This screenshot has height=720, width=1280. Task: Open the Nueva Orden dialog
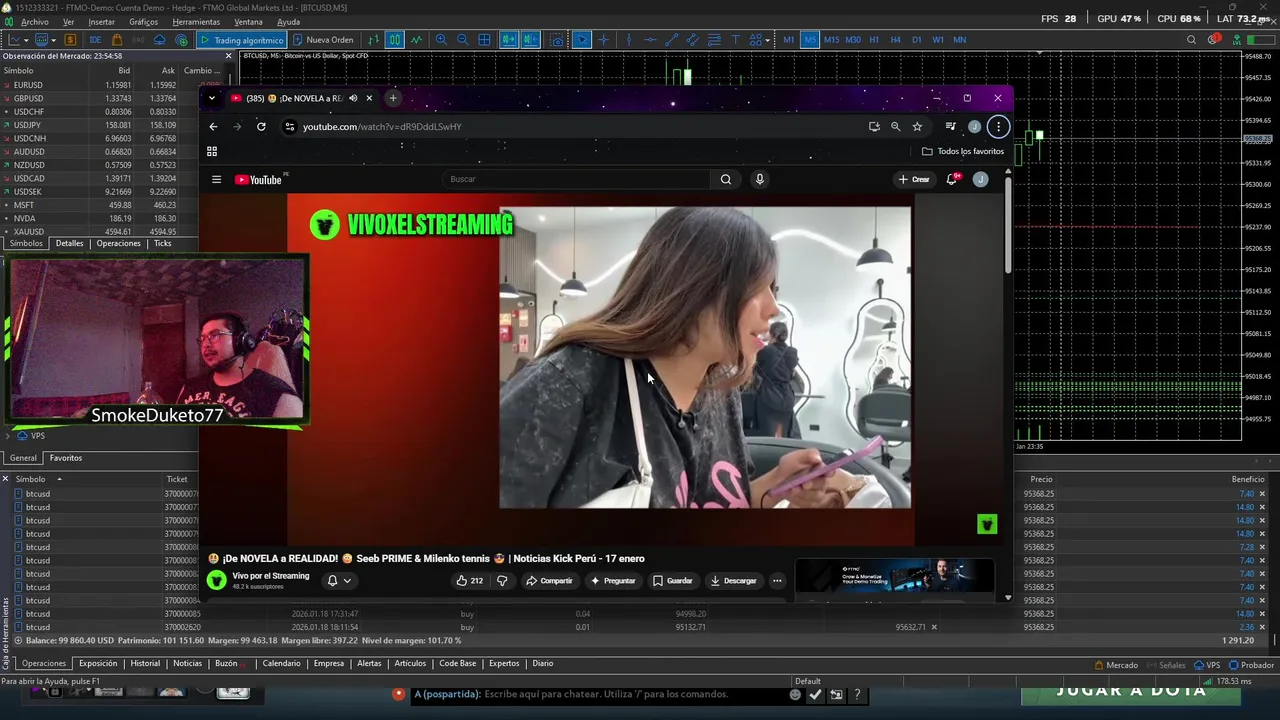pos(323,40)
